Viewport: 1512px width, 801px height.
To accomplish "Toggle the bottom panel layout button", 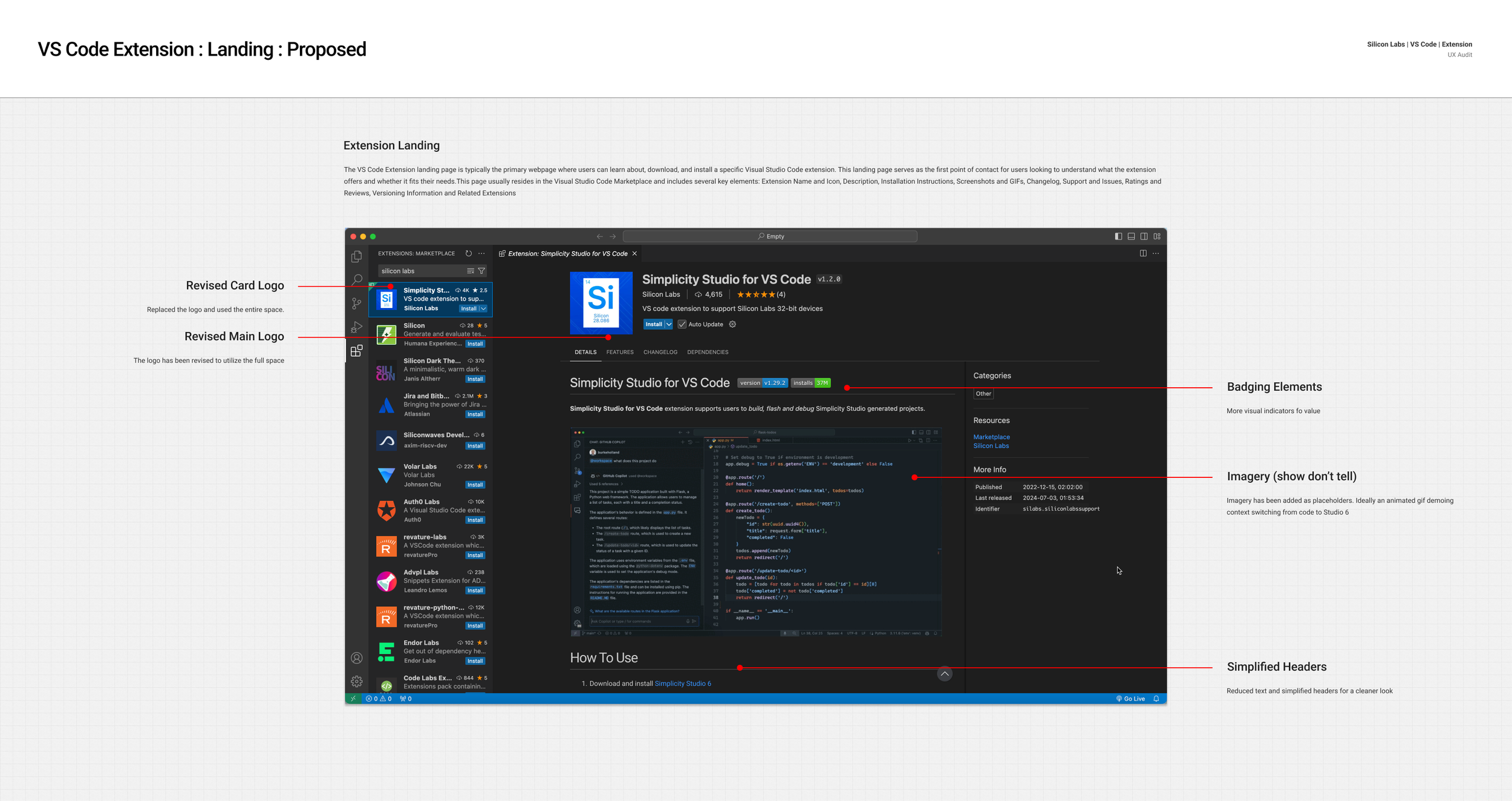I will [x=1131, y=237].
